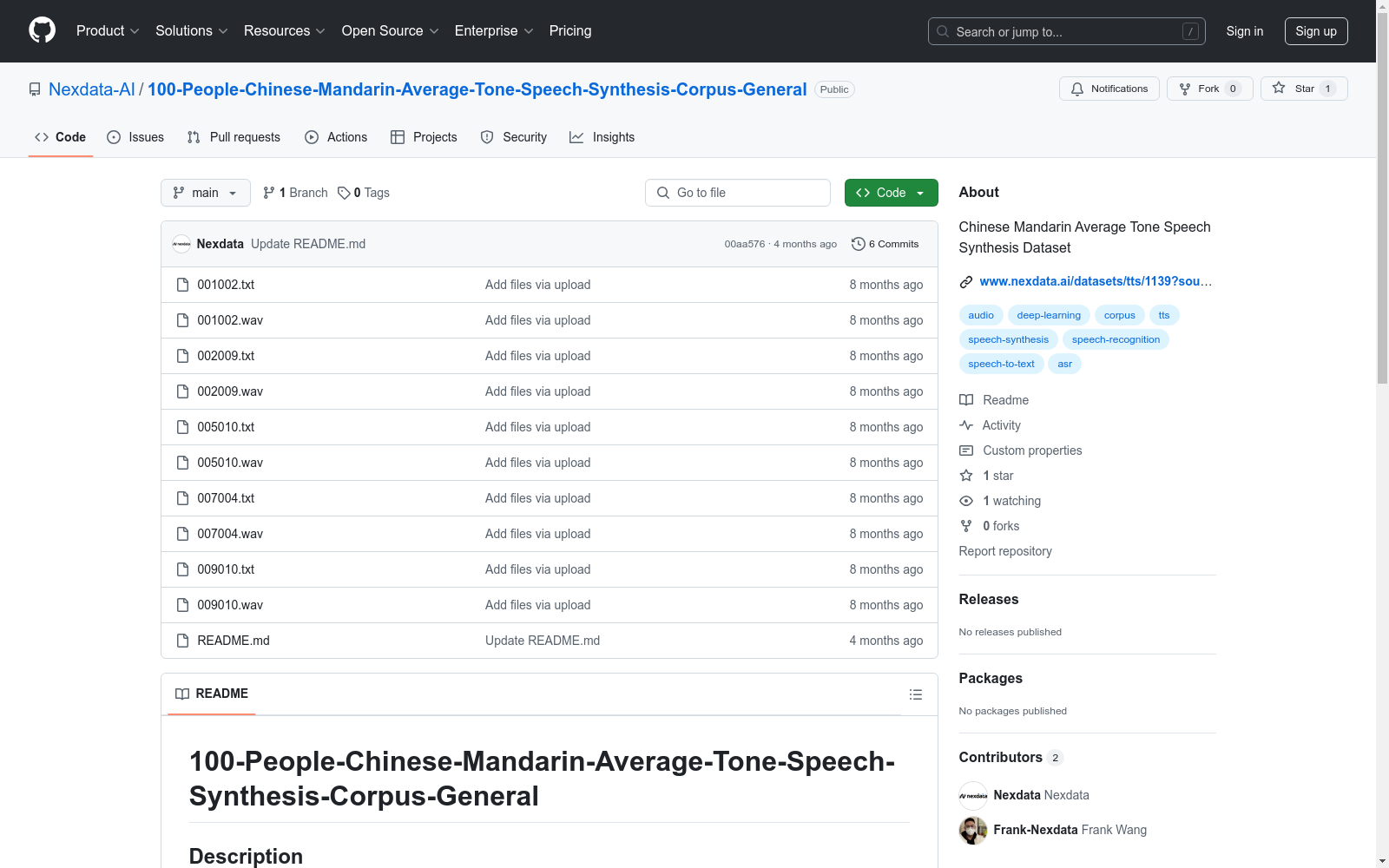
Task: Click the Report repository link
Action: click(x=1005, y=551)
